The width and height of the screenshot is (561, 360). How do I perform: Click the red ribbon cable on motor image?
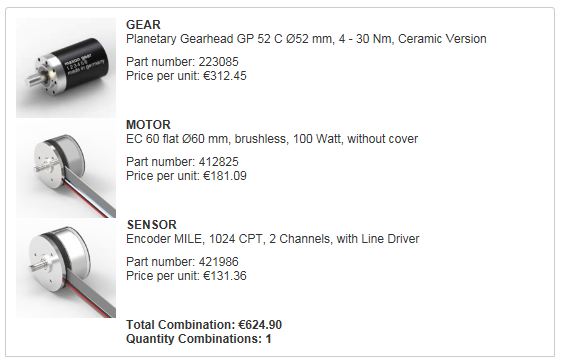[x=88, y=200]
